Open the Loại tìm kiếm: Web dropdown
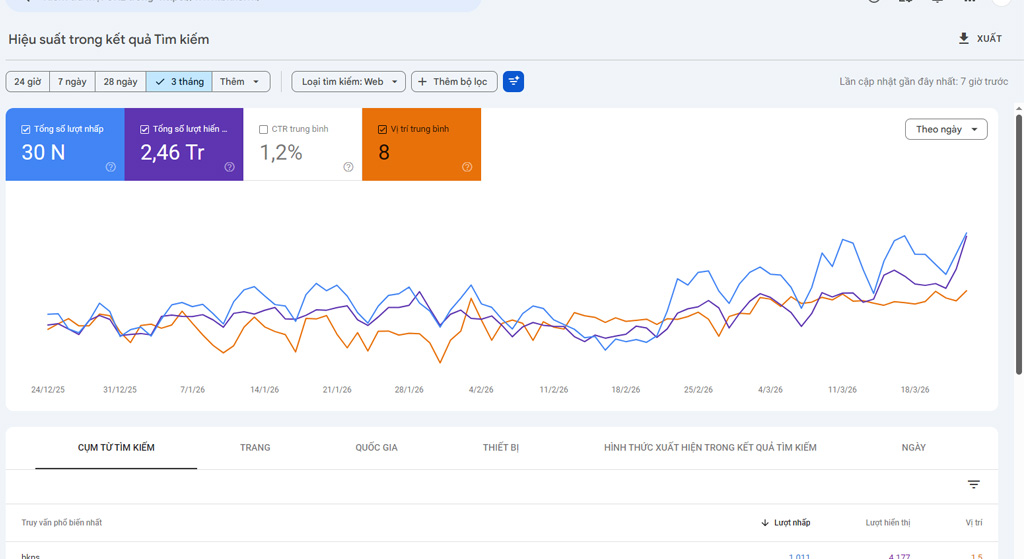This screenshot has width=1024, height=559. tap(348, 82)
